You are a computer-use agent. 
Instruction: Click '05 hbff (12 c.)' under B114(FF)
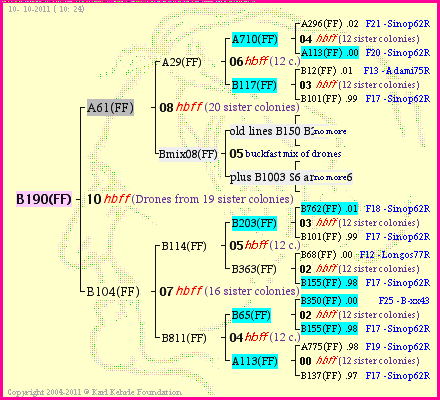[x=265, y=245]
